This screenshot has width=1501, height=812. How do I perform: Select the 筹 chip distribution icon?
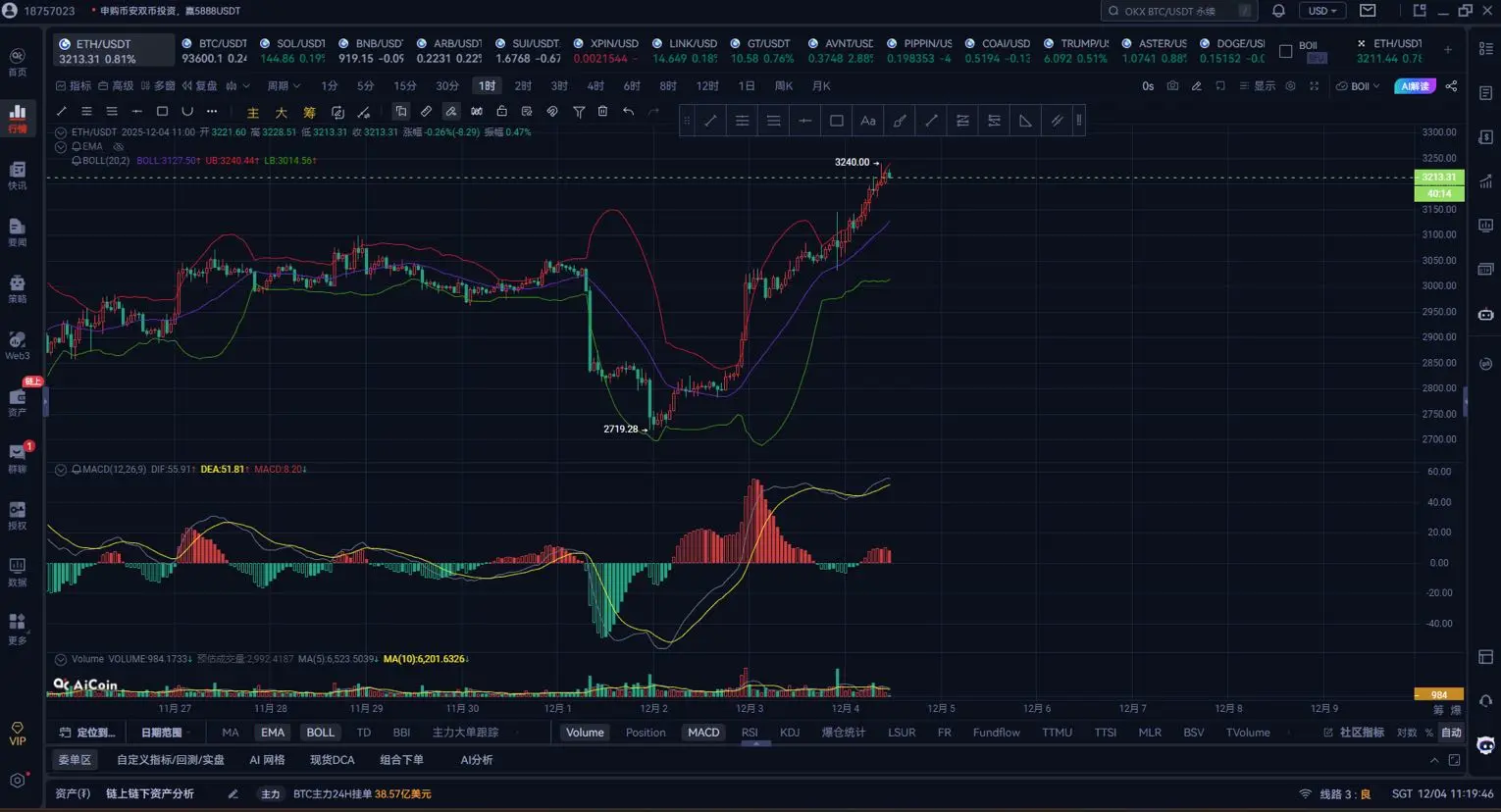click(x=310, y=113)
